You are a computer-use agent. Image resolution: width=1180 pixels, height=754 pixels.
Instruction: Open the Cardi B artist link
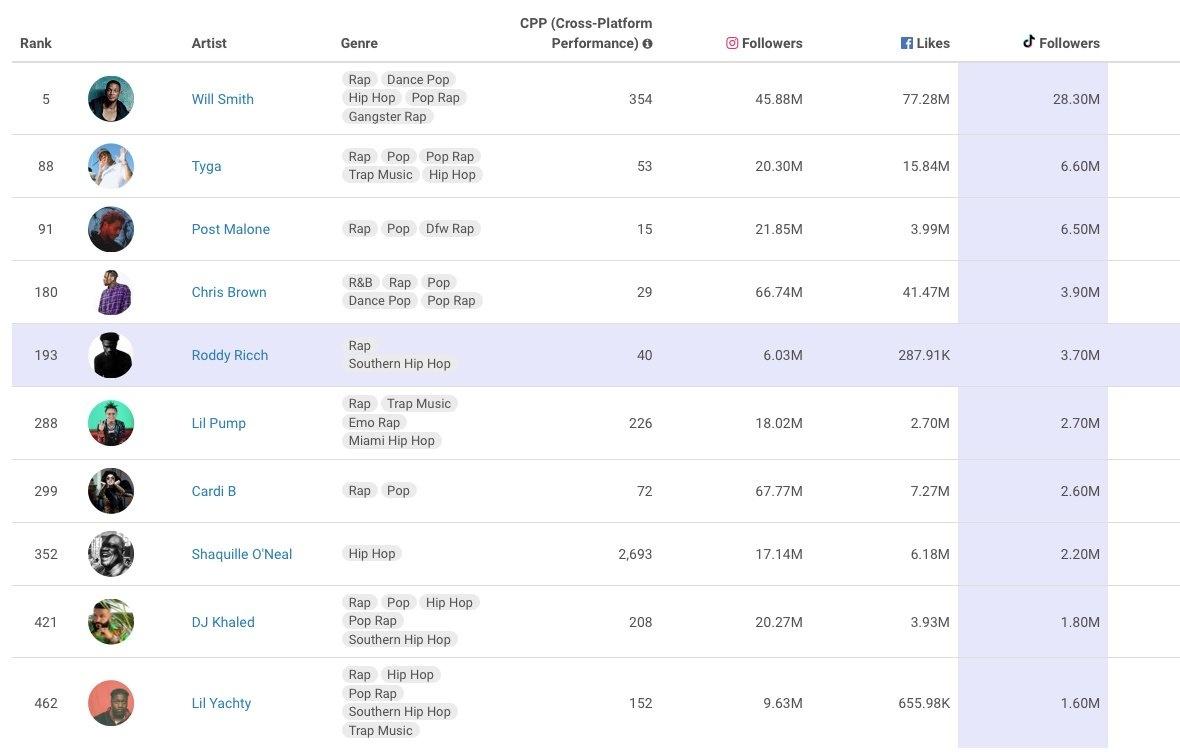[214, 491]
